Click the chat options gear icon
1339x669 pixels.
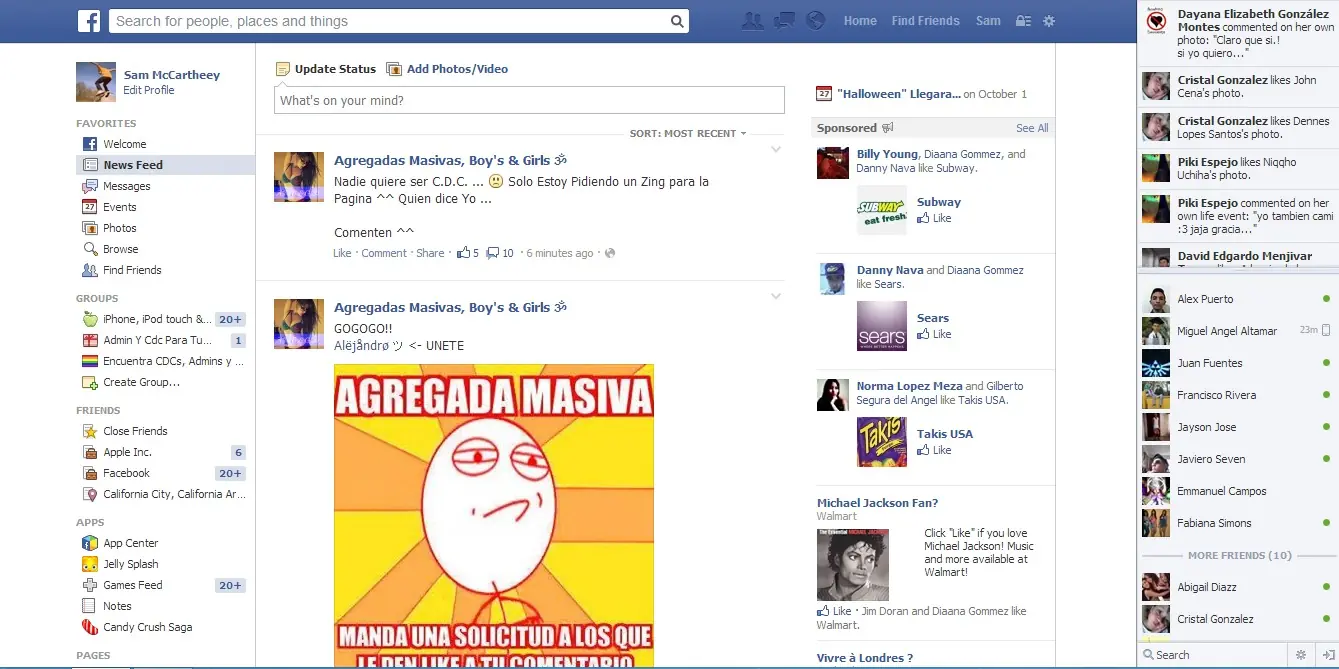pyautogui.click(x=1301, y=655)
